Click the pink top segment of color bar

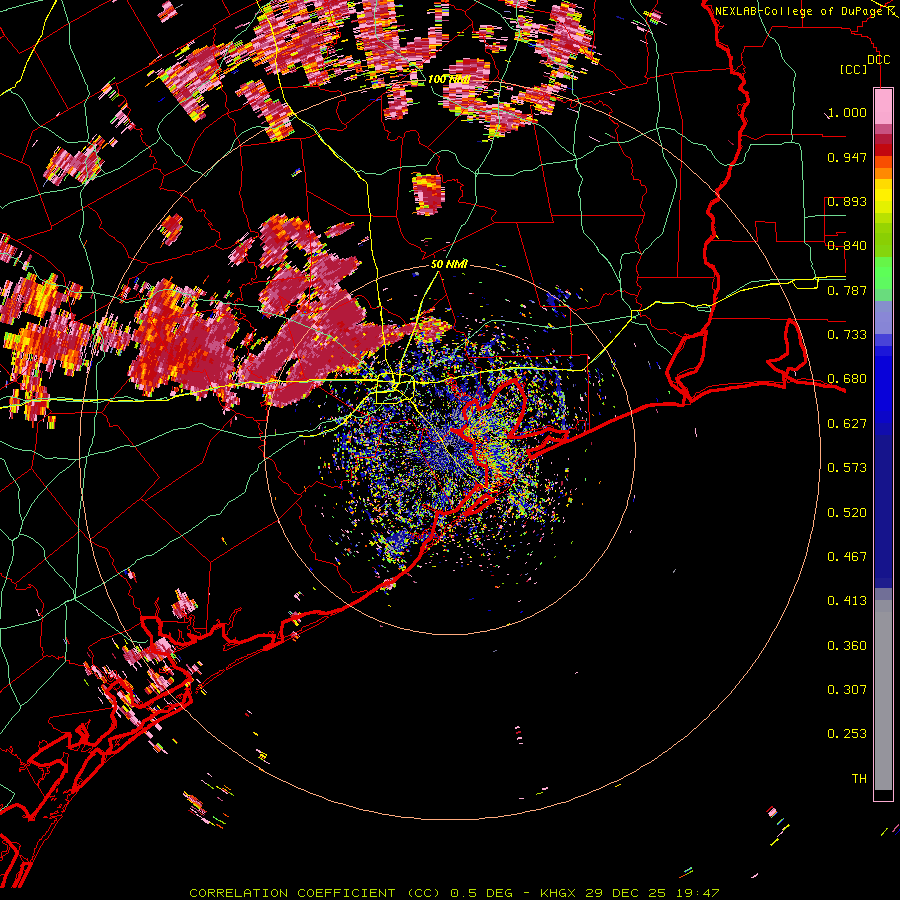pos(883,106)
